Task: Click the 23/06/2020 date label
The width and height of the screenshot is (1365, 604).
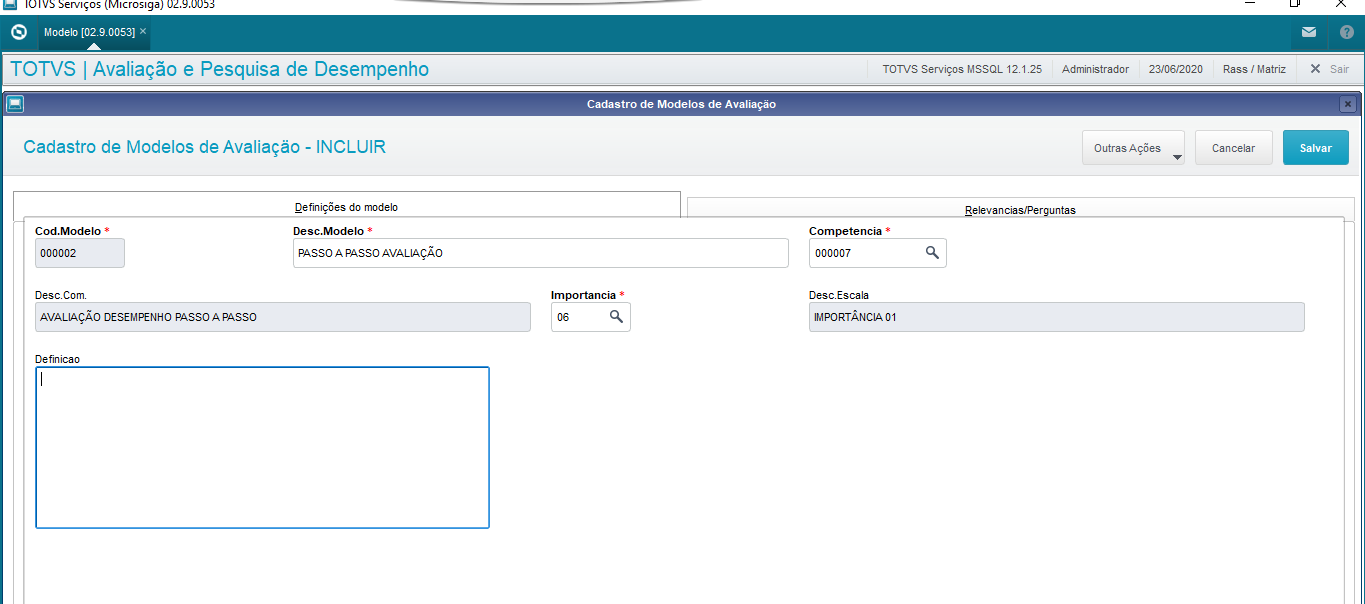Action: [1175, 69]
